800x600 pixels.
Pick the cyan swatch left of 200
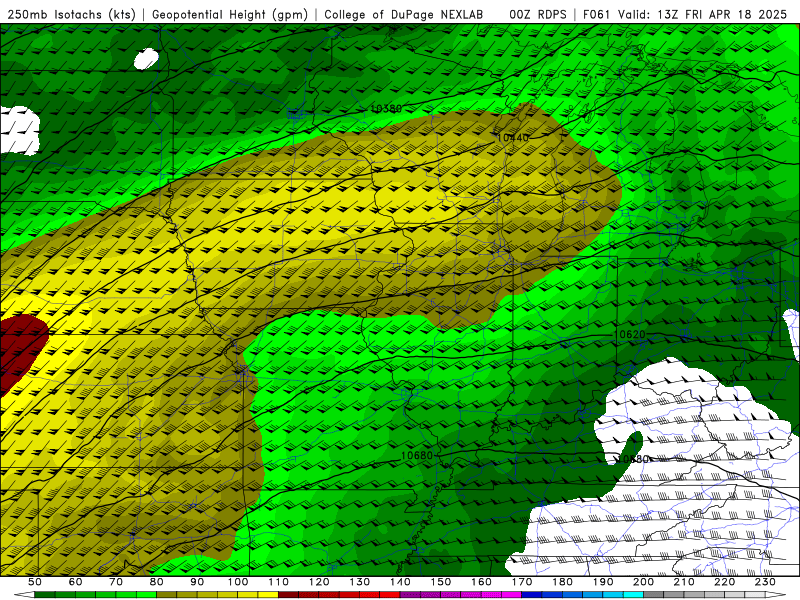tap(633, 595)
